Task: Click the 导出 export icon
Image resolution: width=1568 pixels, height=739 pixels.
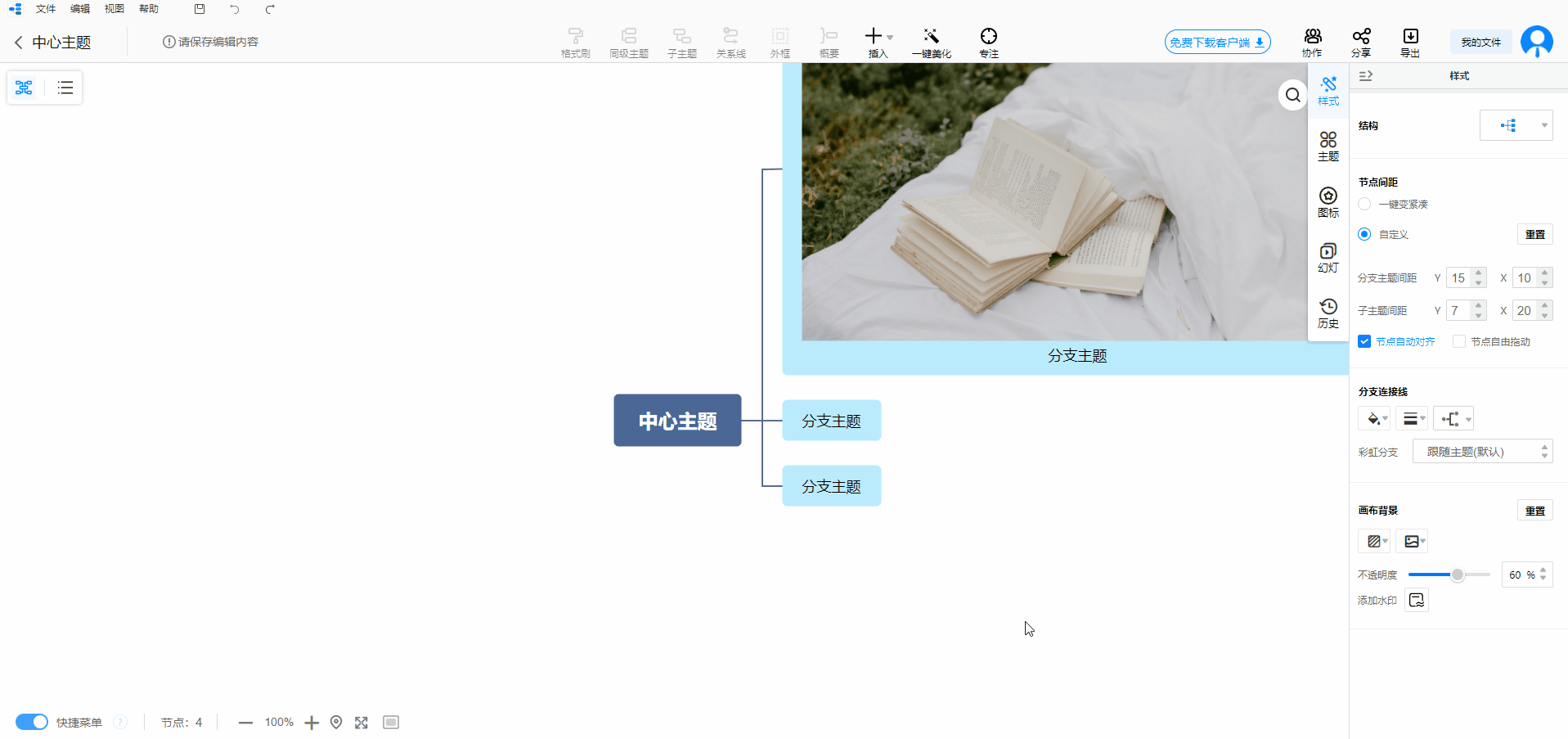Action: [x=1410, y=37]
